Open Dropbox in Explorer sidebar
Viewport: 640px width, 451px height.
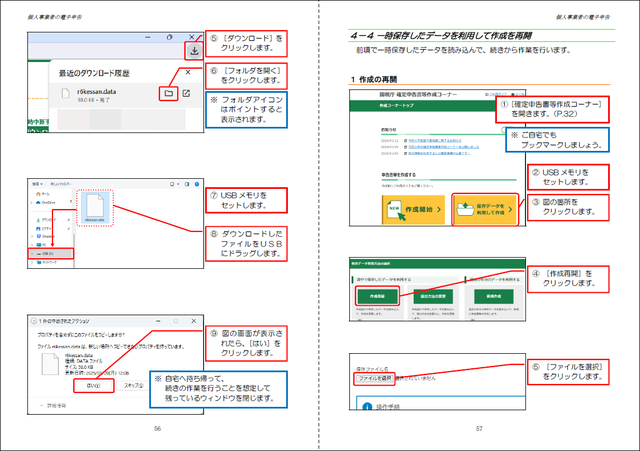[45, 236]
